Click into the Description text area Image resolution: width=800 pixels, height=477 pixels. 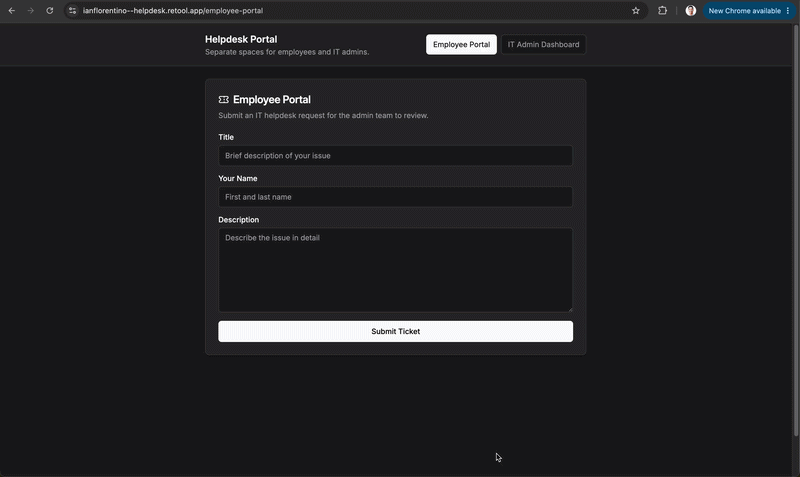[395, 270]
